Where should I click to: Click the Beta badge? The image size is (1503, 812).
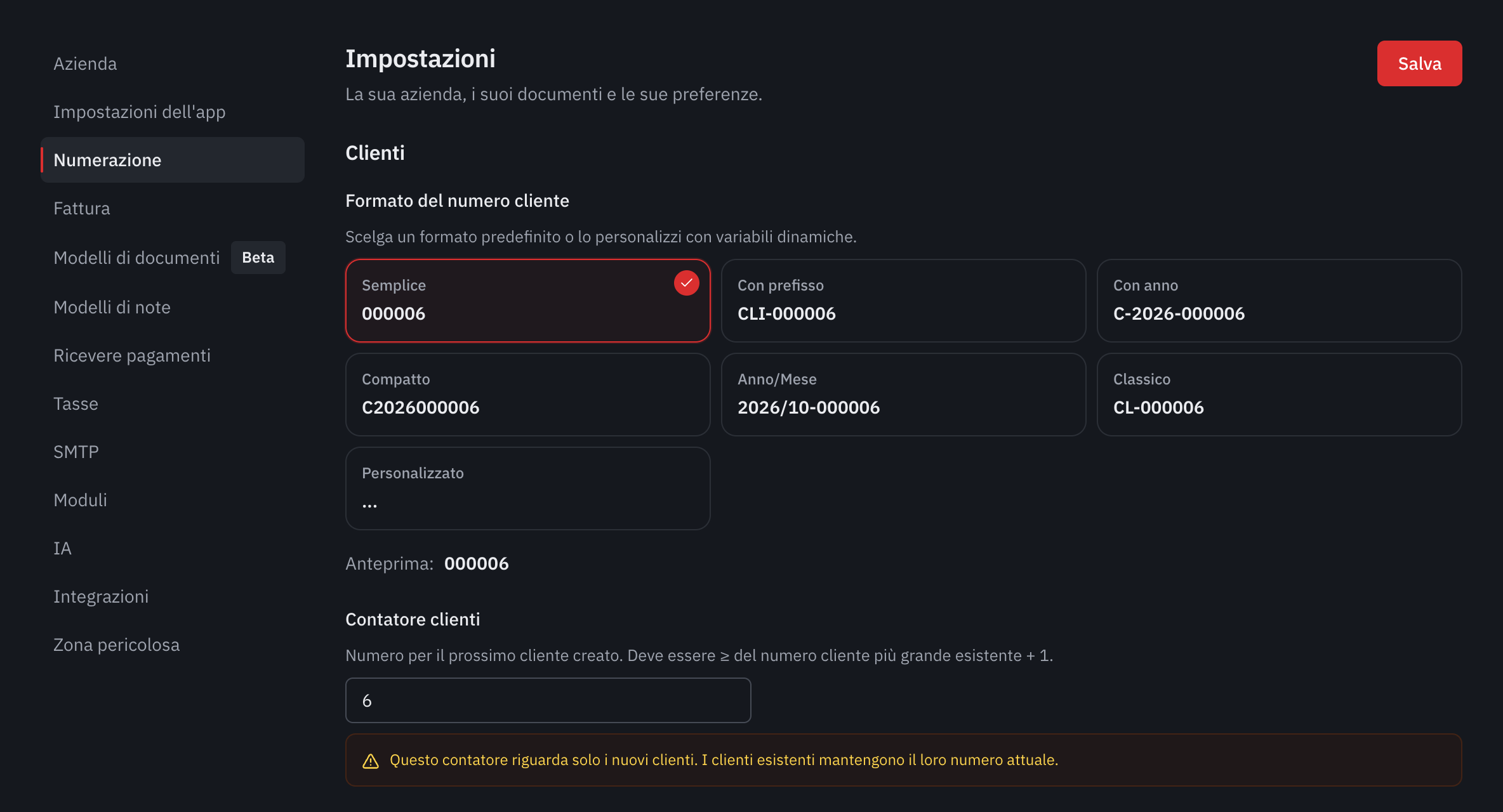click(258, 258)
